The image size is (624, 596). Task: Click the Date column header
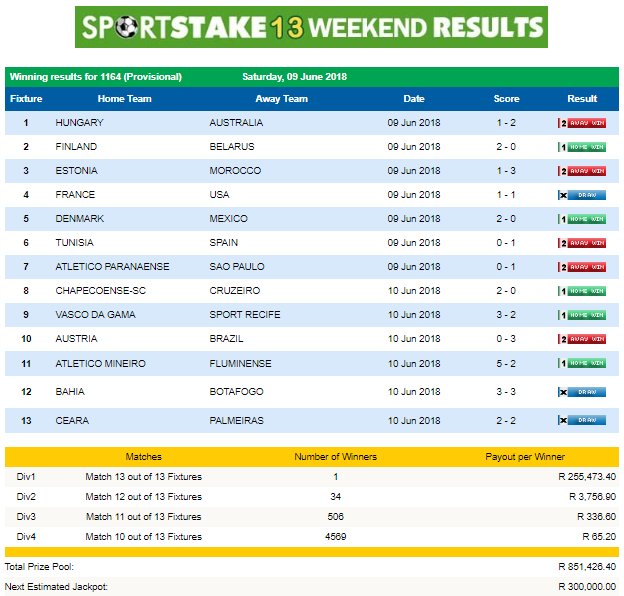[x=414, y=99]
